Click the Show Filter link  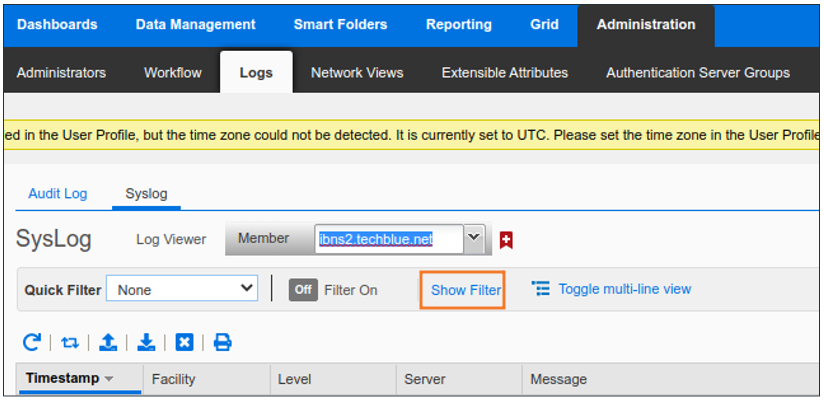(465, 290)
